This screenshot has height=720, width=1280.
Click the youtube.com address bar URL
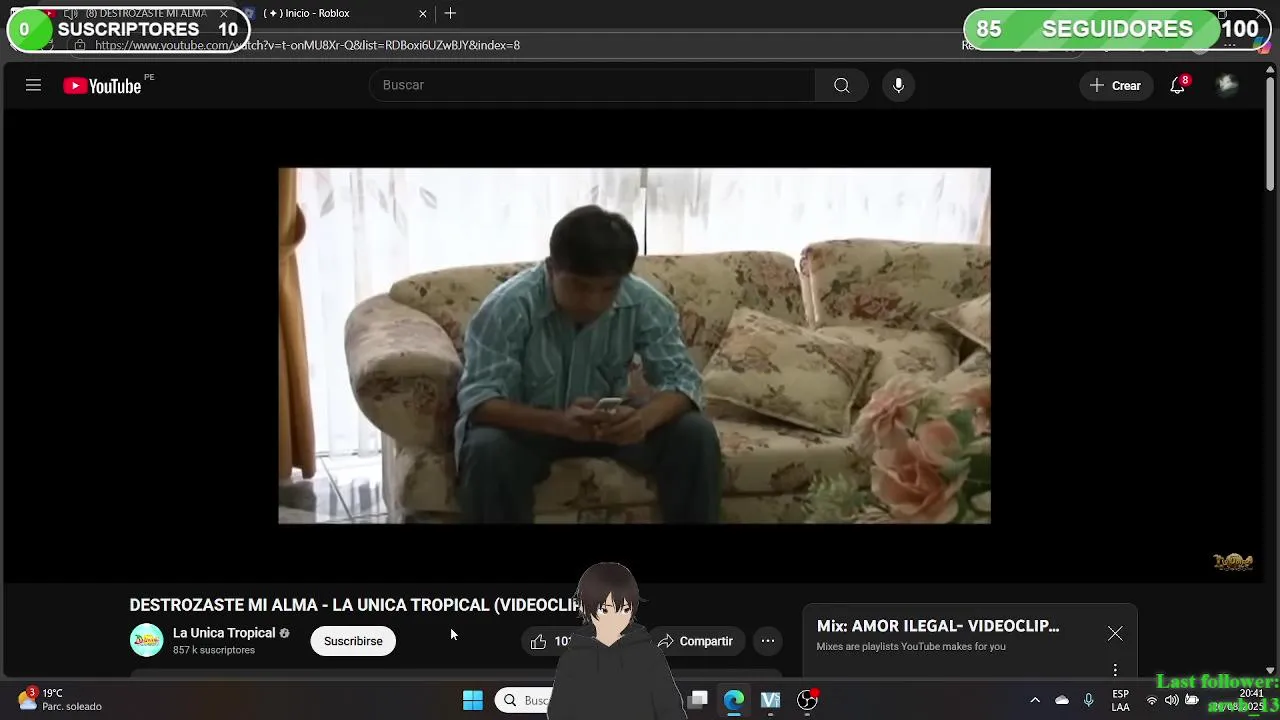308,45
